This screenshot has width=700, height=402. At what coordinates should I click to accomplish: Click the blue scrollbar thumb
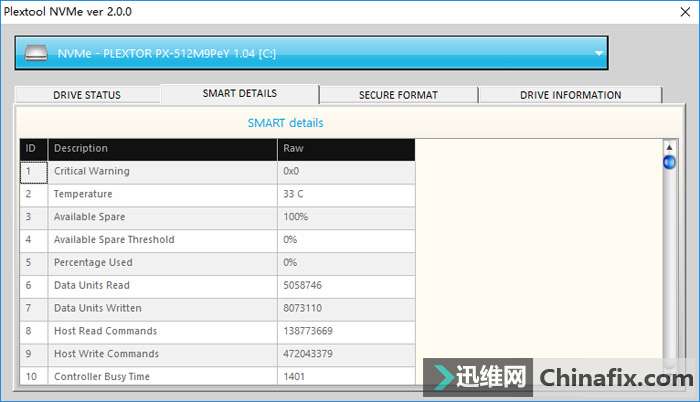point(669,162)
